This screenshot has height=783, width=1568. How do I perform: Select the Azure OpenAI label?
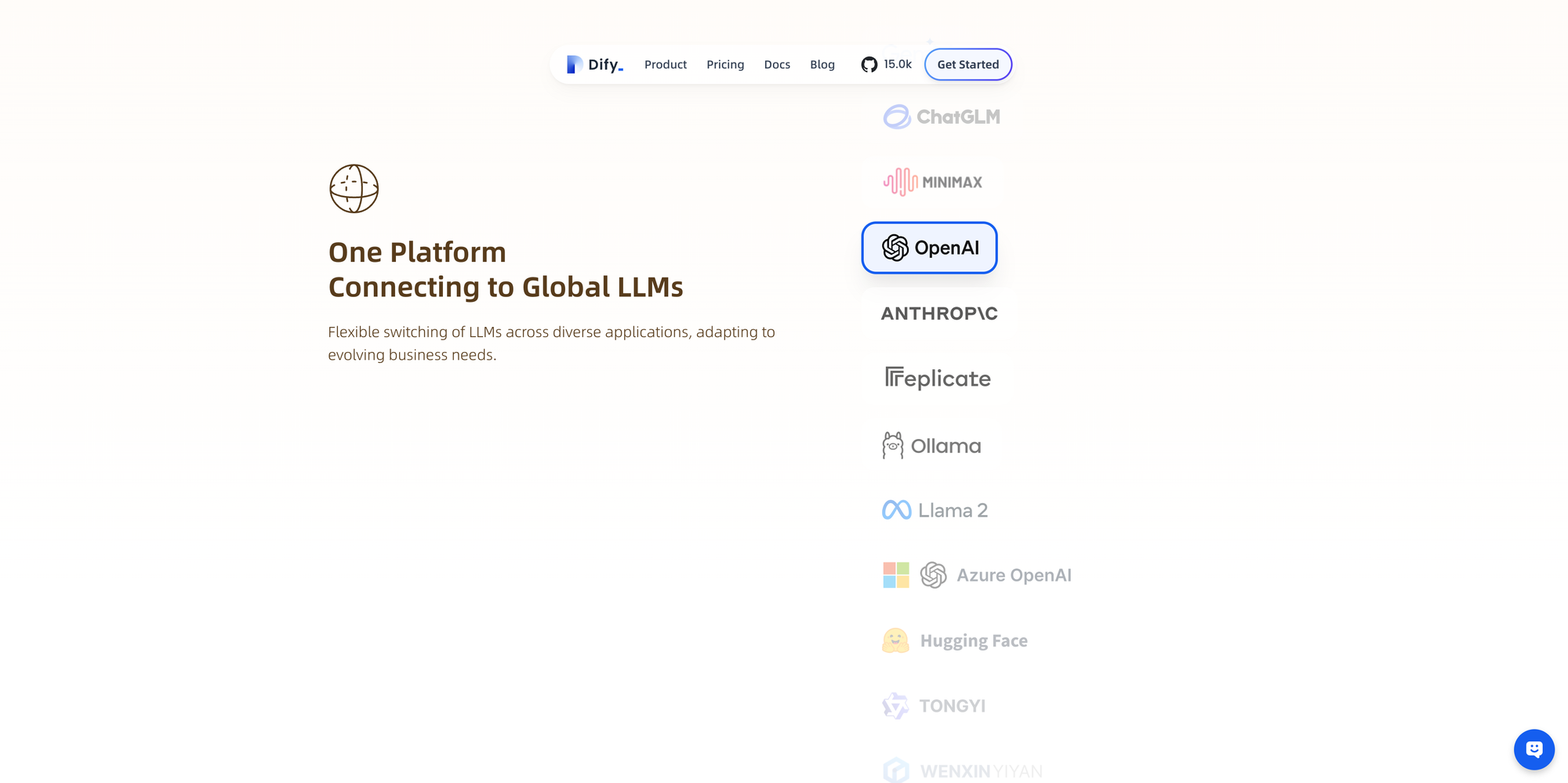click(x=1014, y=575)
